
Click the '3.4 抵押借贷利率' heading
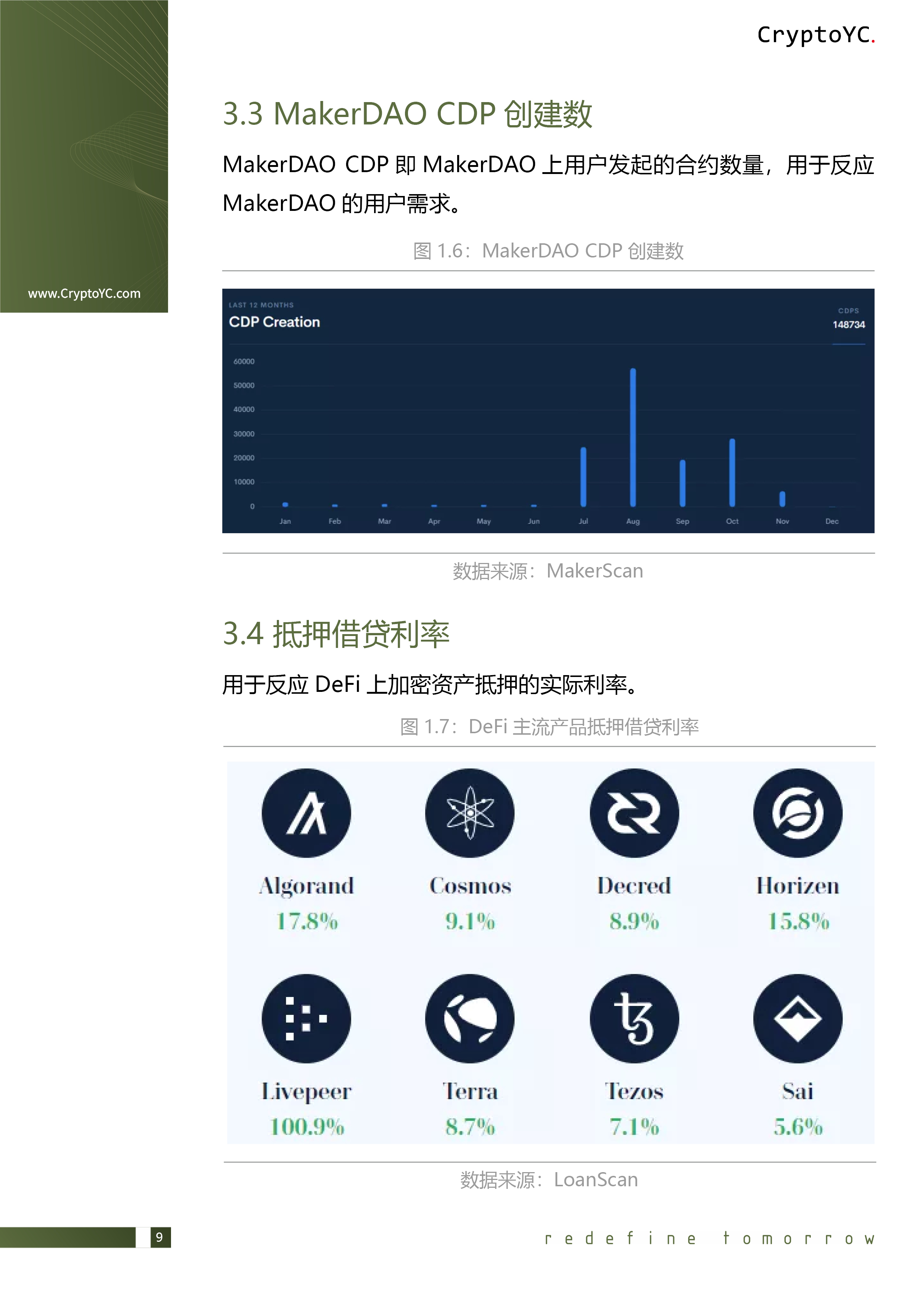pos(336,634)
